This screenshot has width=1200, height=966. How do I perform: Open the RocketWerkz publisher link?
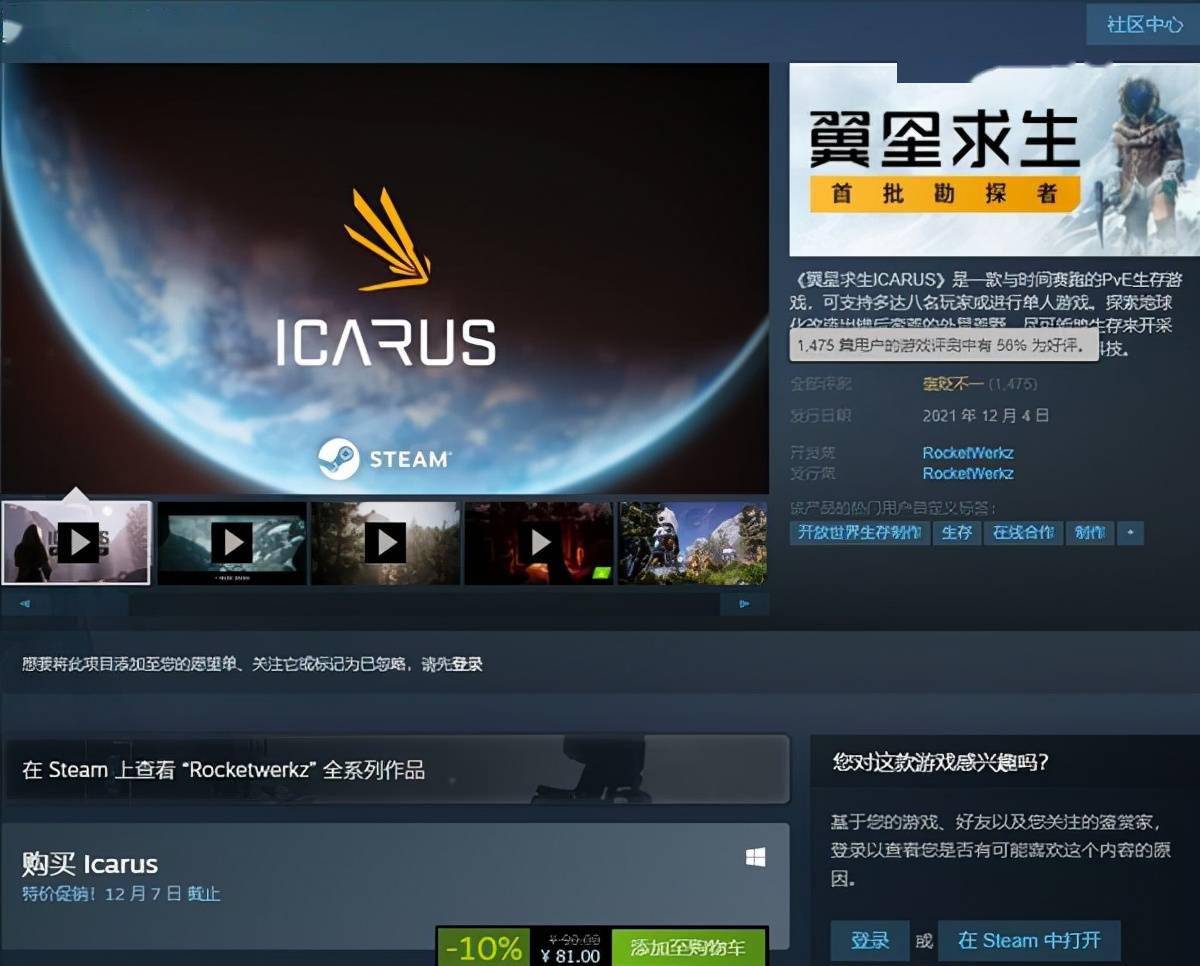click(x=968, y=473)
